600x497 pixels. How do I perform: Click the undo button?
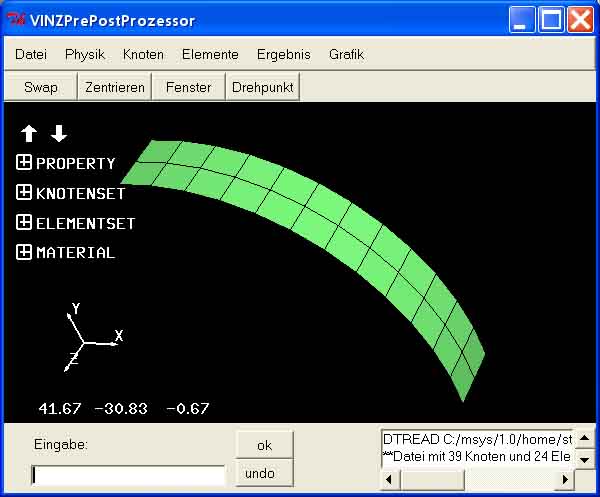click(x=264, y=473)
